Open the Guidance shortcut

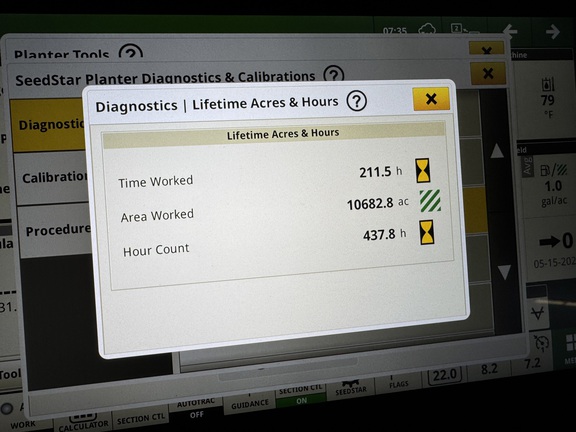(x=249, y=403)
